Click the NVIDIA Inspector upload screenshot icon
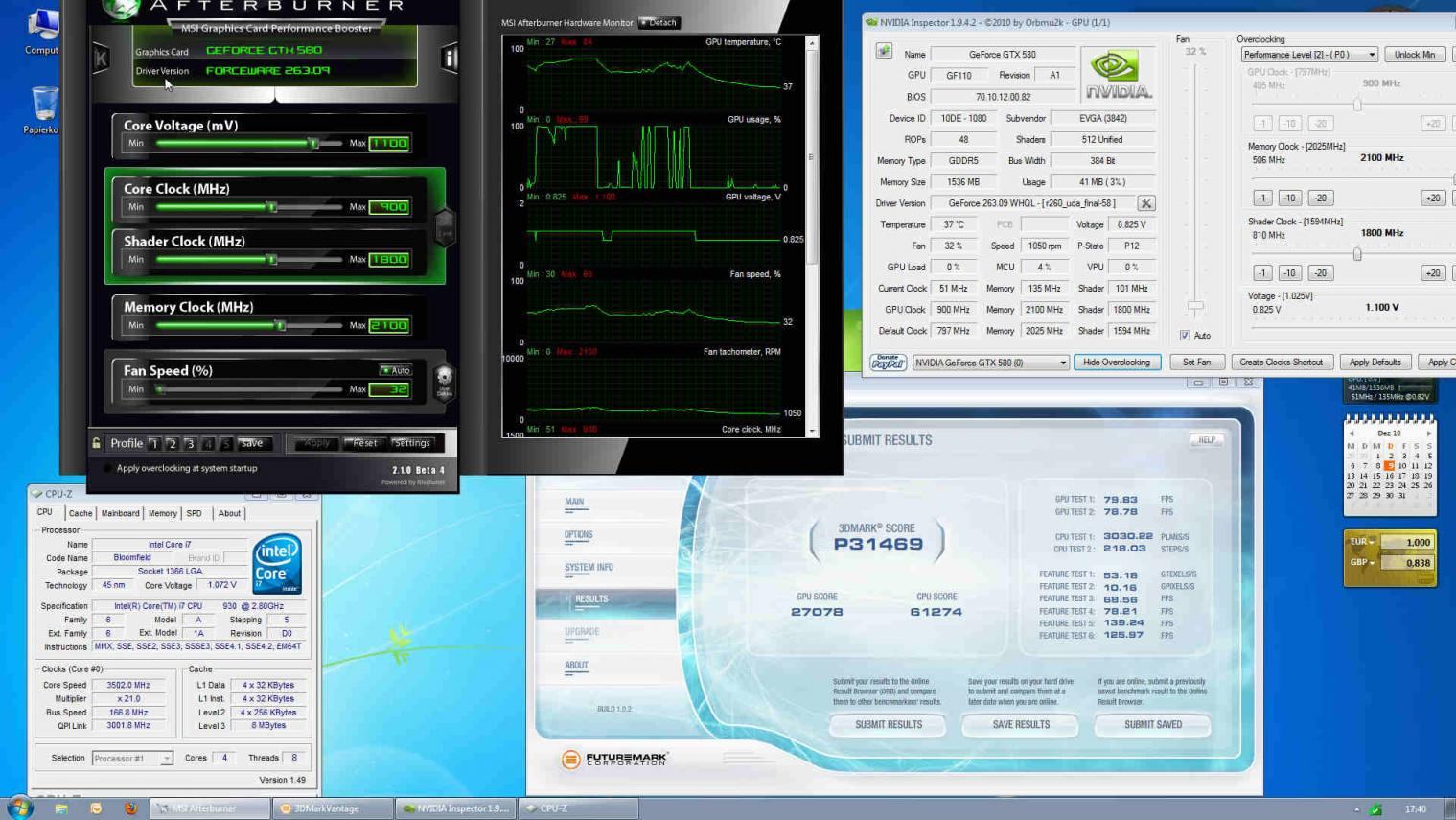This screenshot has width=1456, height=820. point(884,51)
